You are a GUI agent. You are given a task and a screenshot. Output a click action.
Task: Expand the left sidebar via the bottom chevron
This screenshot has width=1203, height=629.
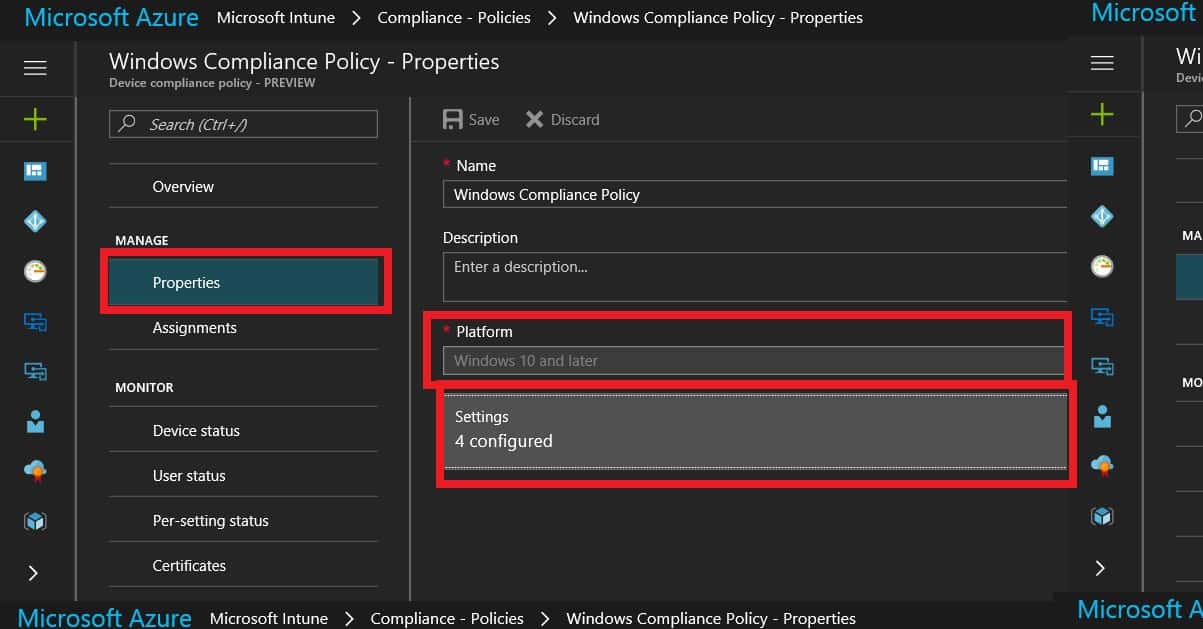coord(33,573)
